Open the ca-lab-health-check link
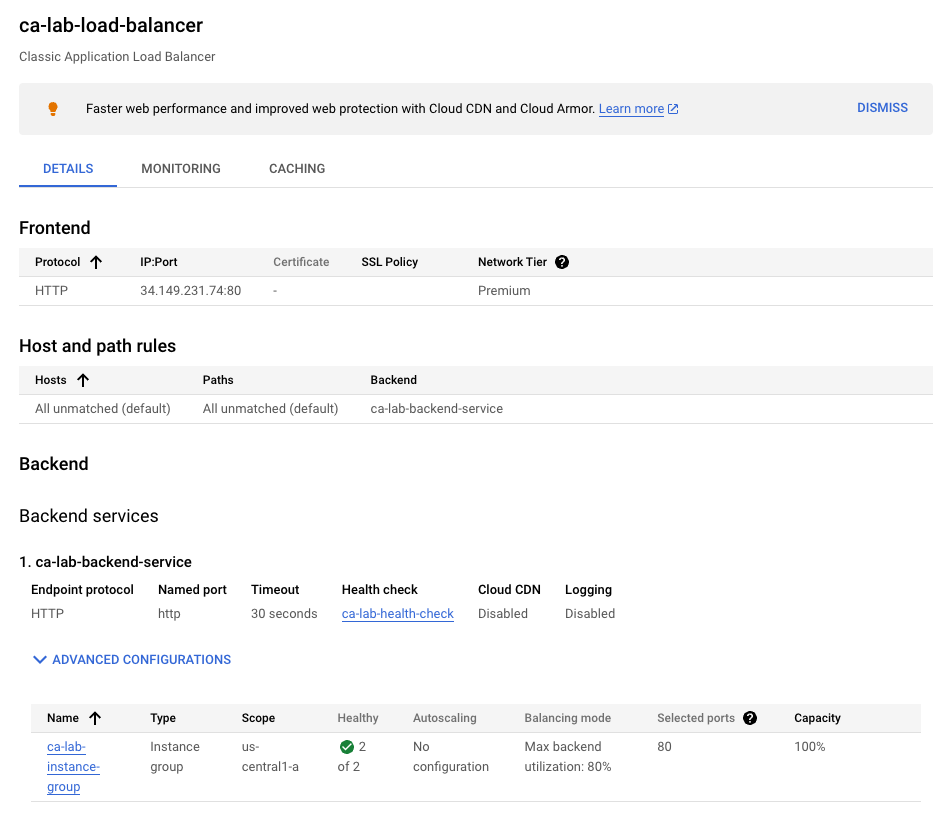945x813 pixels. click(397, 614)
